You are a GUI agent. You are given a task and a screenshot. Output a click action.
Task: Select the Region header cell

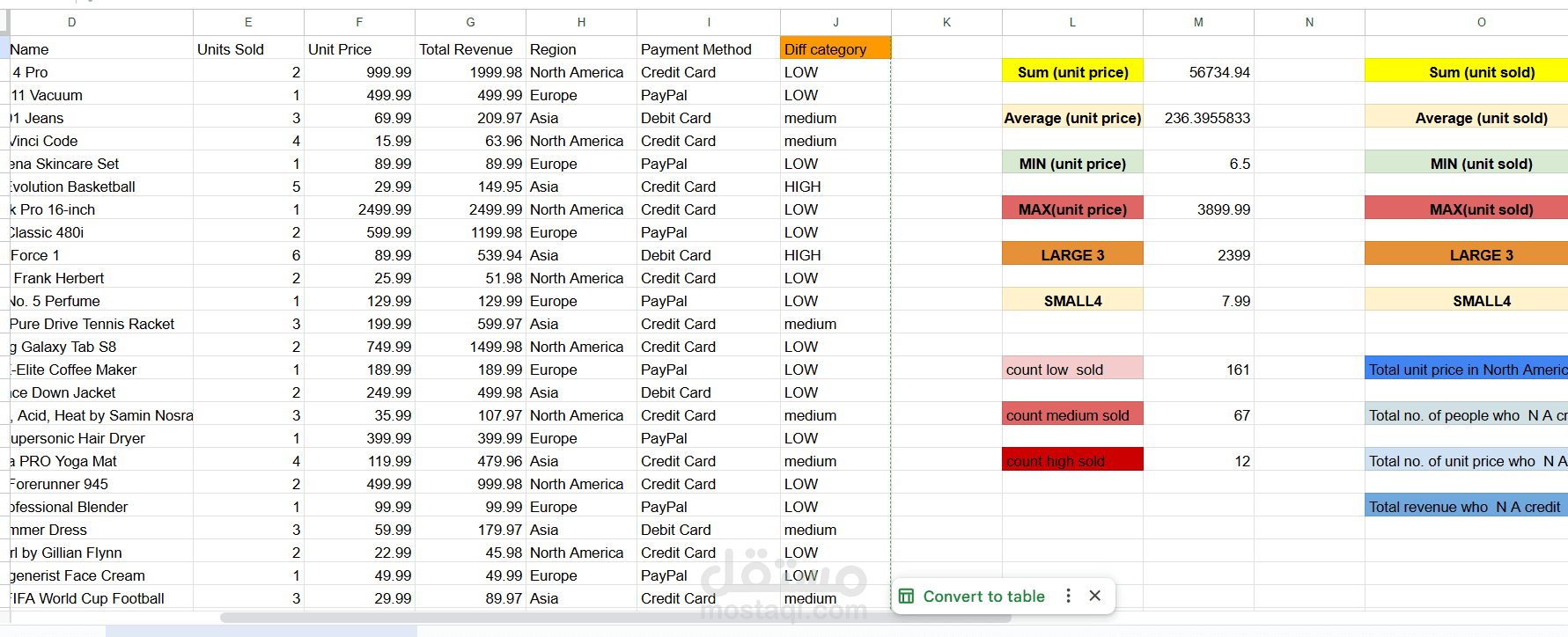click(581, 49)
